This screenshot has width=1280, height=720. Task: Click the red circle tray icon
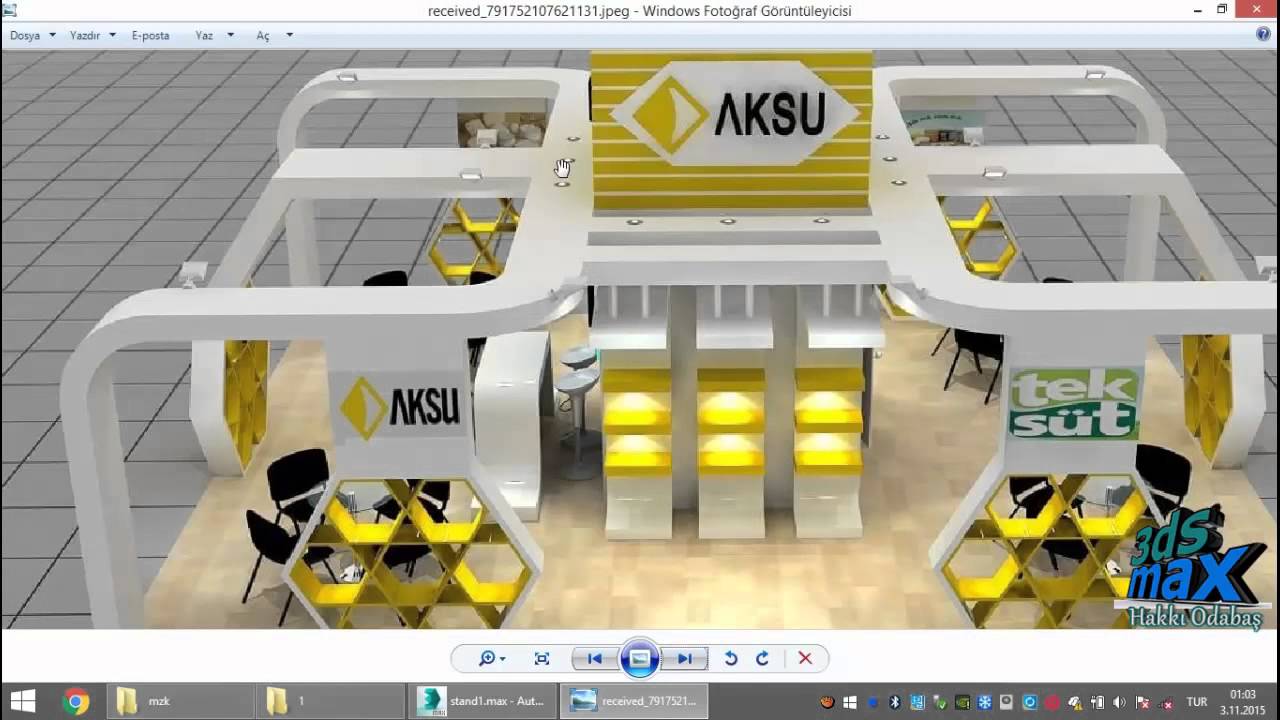pyautogui.click(x=1052, y=702)
